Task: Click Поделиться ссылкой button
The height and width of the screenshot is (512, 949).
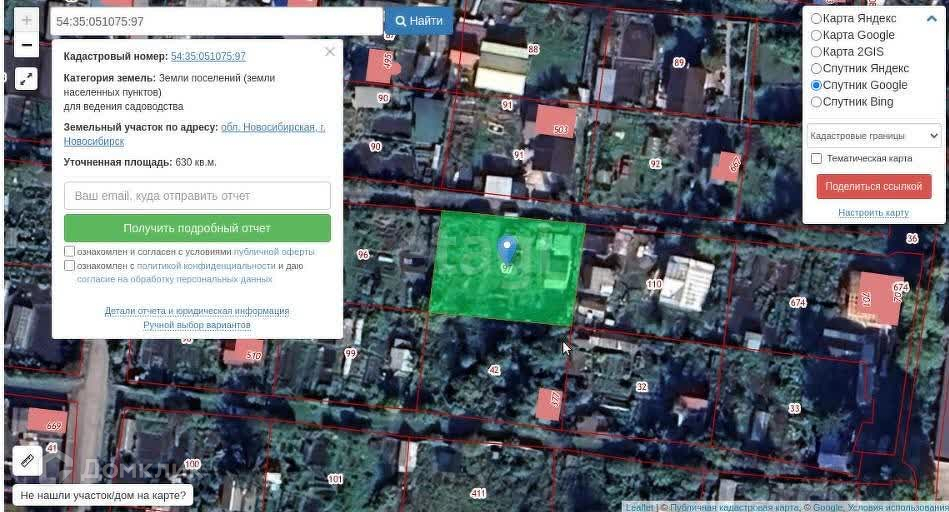Action: click(x=874, y=186)
